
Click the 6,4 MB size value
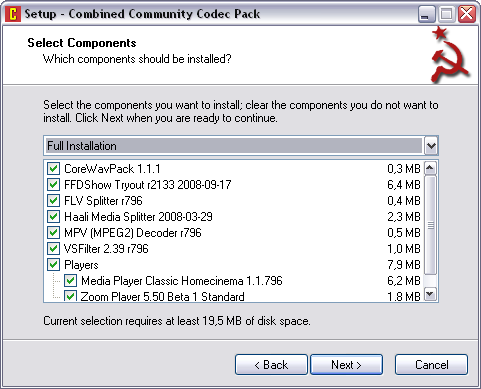[404, 185]
